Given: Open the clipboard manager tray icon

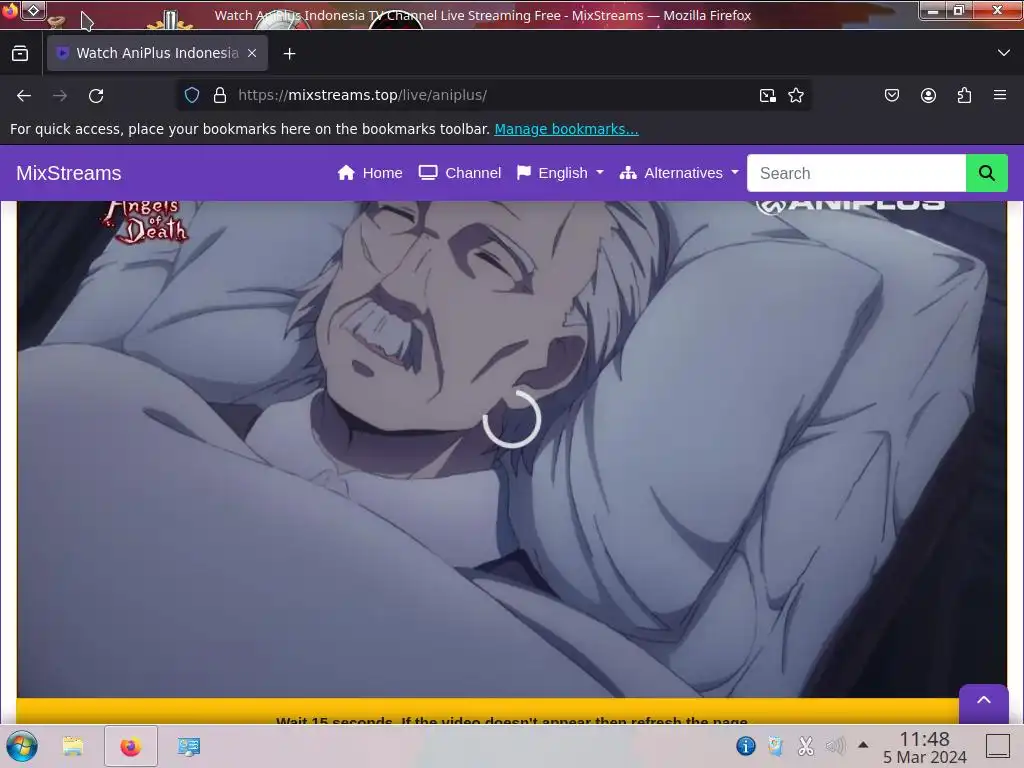Looking at the screenshot, I should 775,746.
